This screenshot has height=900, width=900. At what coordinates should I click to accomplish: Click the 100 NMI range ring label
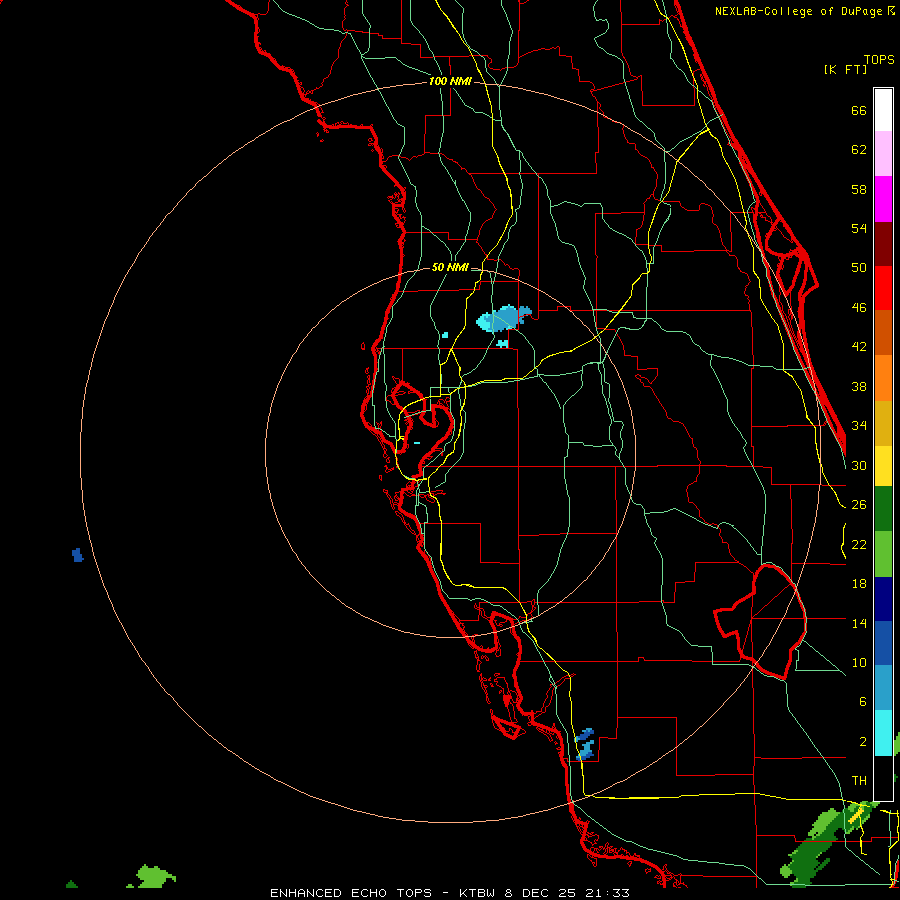[x=450, y=82]
